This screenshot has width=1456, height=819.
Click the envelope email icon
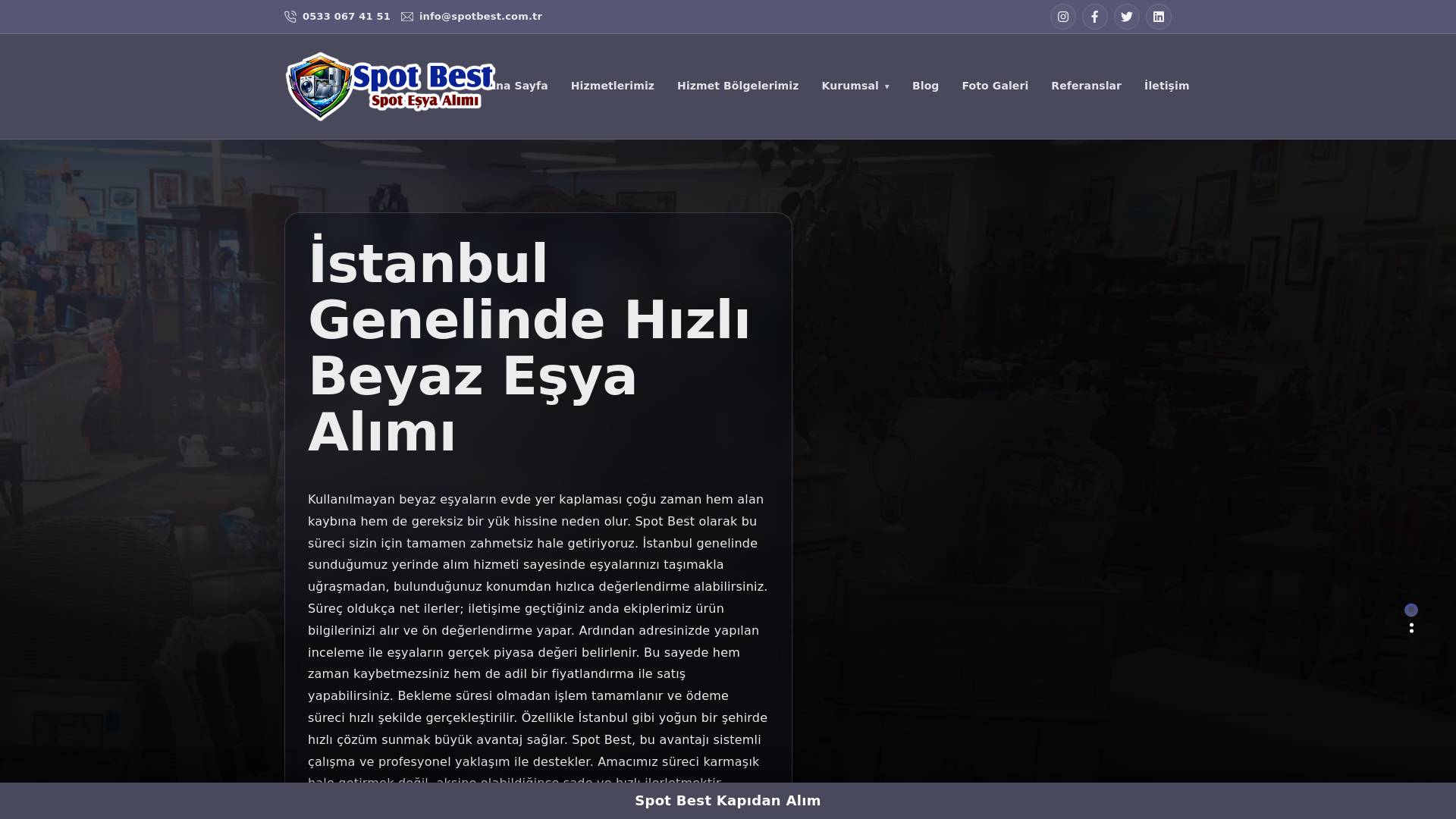coord(407,17)
